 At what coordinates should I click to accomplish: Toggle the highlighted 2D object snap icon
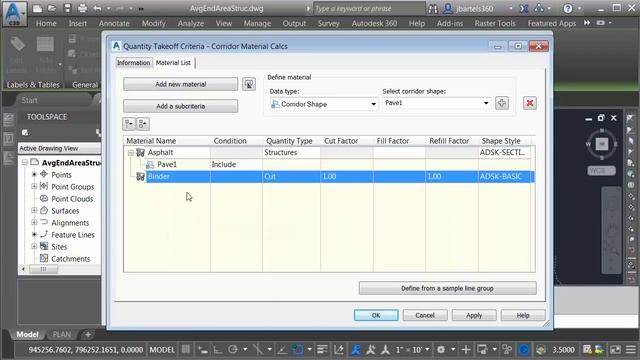pyautogui.click(x=298, y=349)
